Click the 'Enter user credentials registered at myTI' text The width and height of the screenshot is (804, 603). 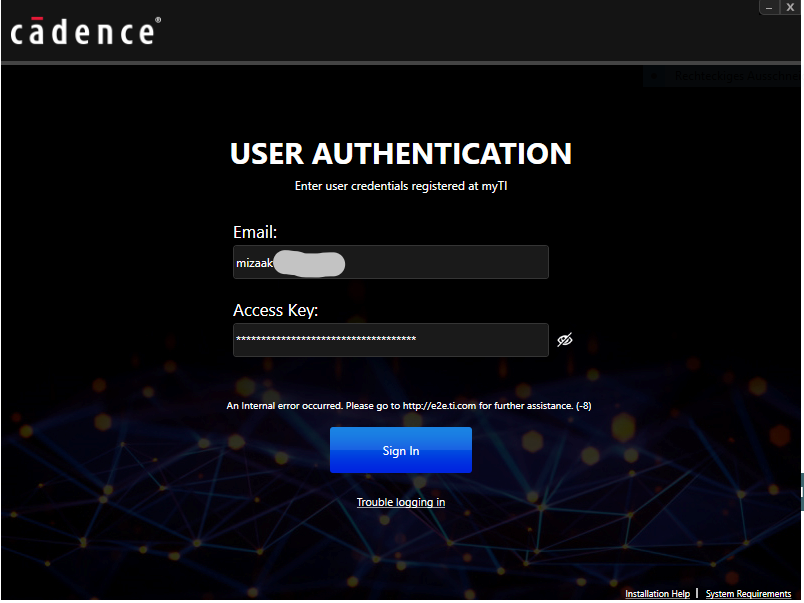point(400,186)
